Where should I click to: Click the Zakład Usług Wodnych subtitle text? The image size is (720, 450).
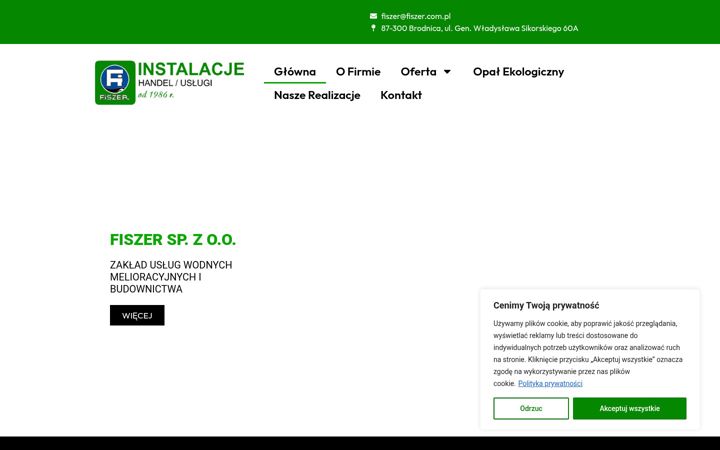point(171,277)
